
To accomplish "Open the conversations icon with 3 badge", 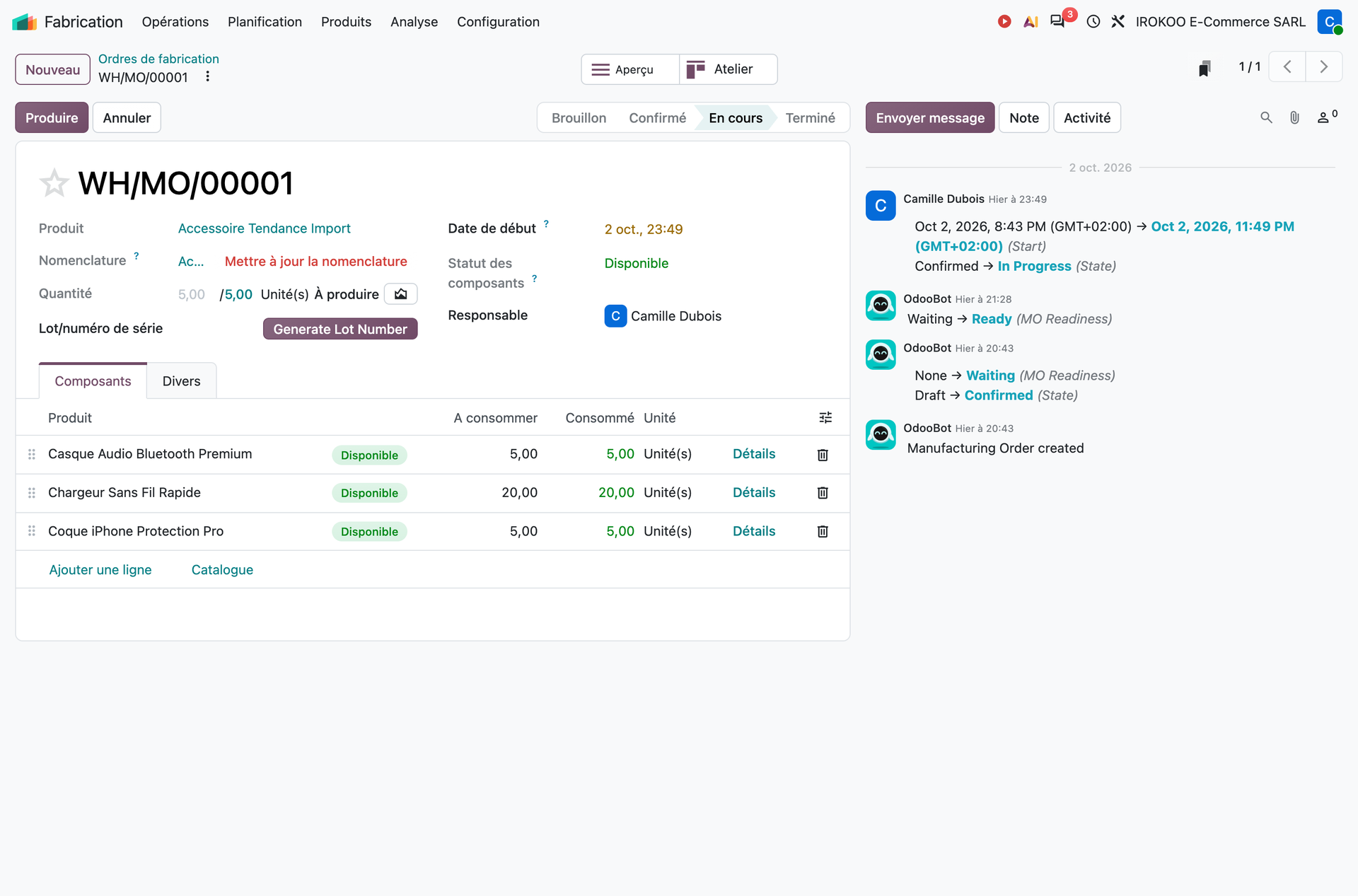I will (1058, 21).
